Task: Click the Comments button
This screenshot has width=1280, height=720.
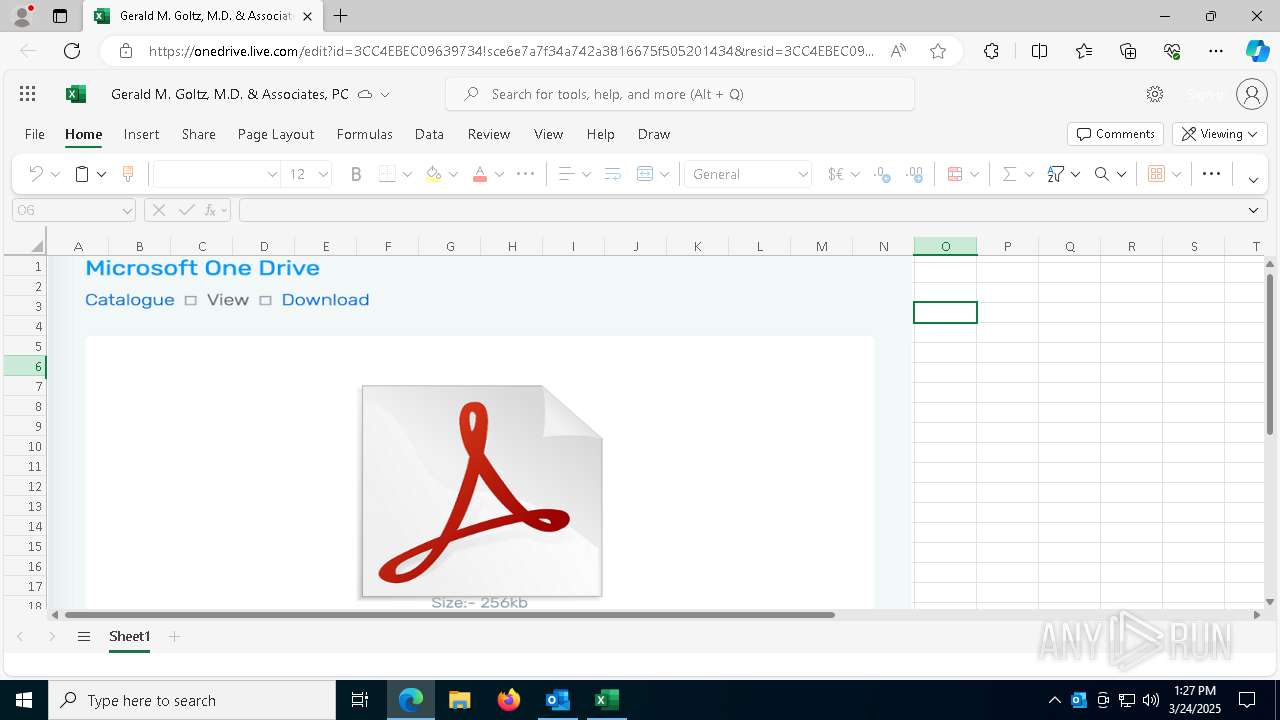Action: point(1115,134)
